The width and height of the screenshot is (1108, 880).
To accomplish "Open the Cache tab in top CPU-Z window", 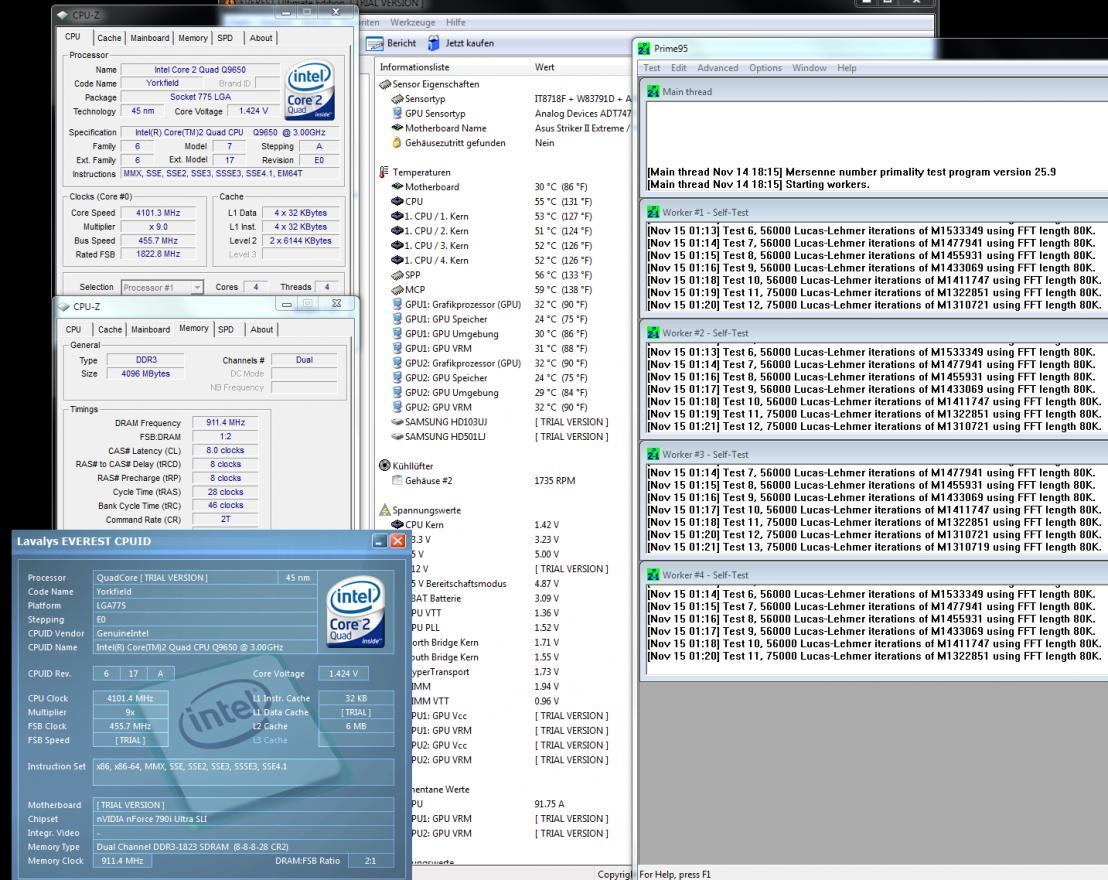I will tap(109, 38).
